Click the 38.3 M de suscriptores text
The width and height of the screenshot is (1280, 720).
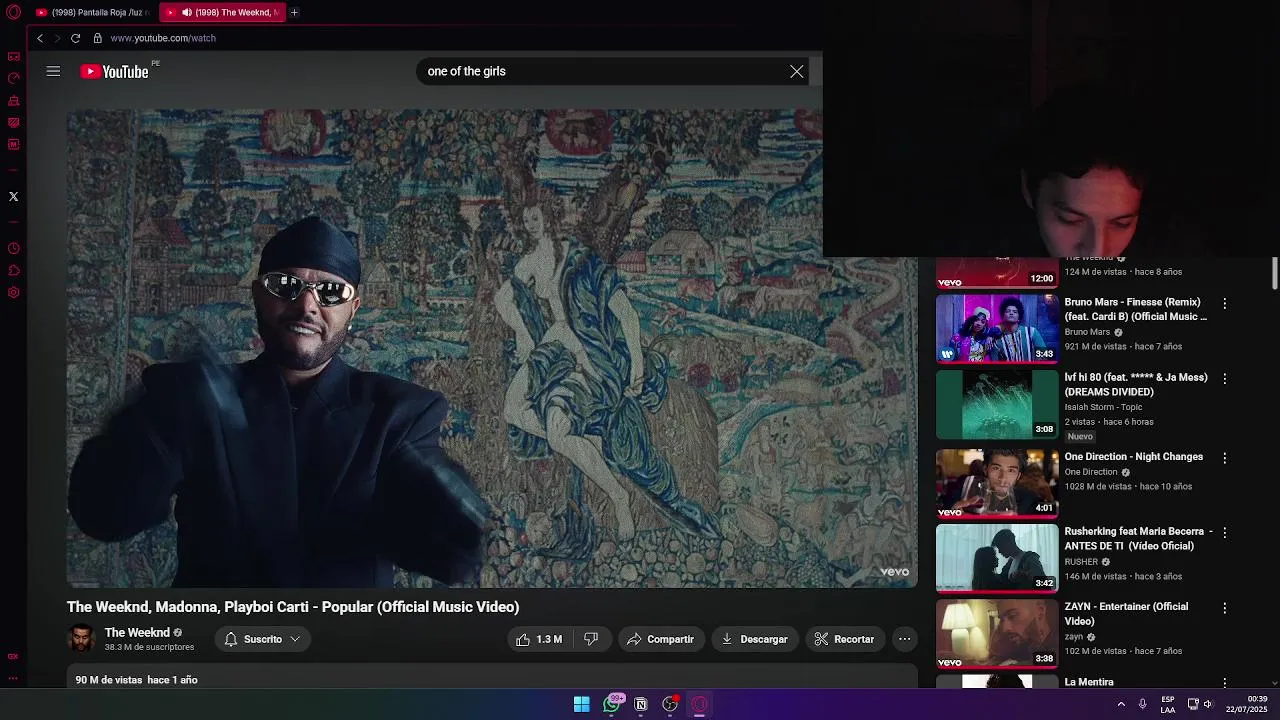(x=149, y=647)
